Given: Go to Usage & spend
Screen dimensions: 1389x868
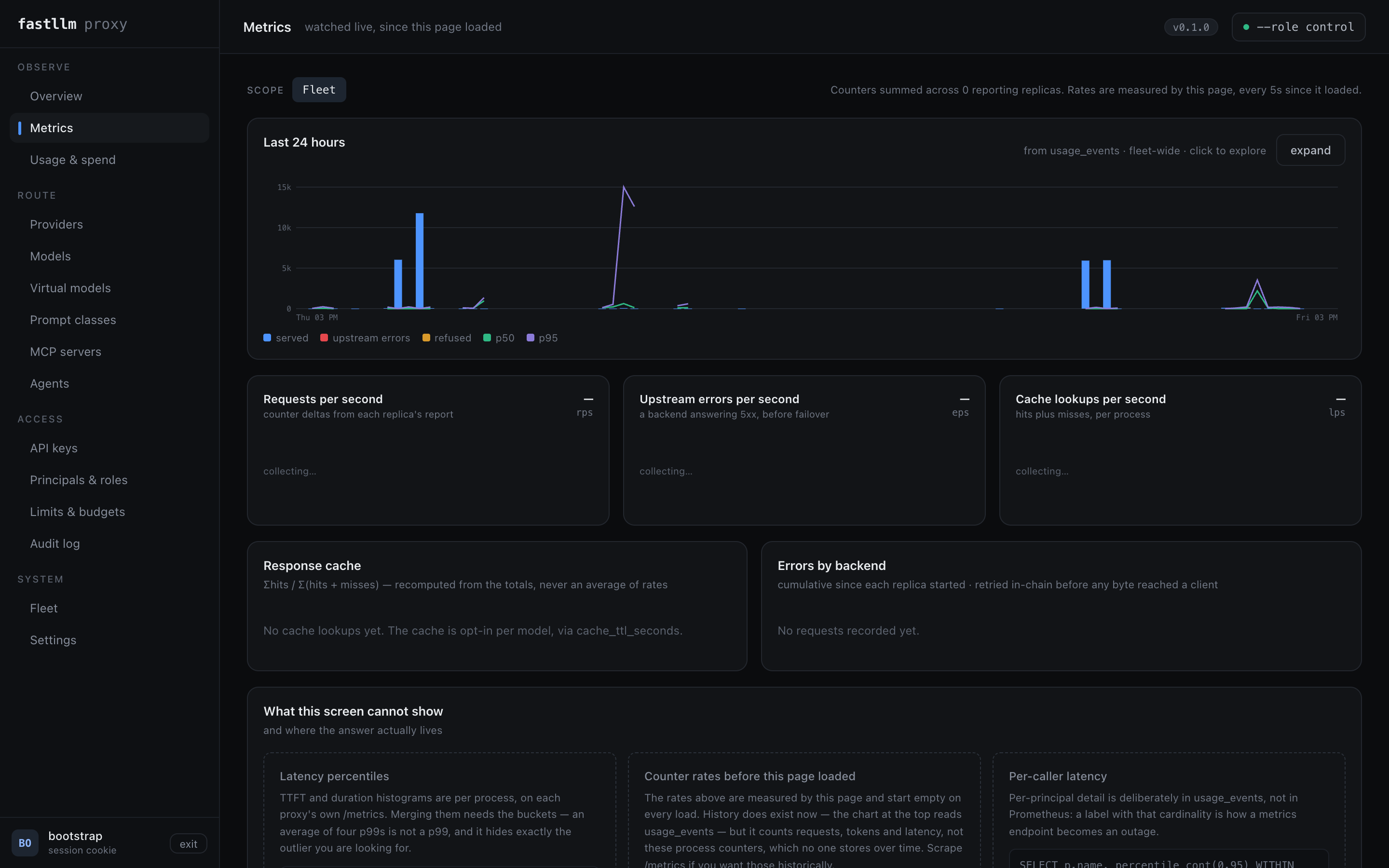Looking at the screenshot, I should click(x=109, y=160).
